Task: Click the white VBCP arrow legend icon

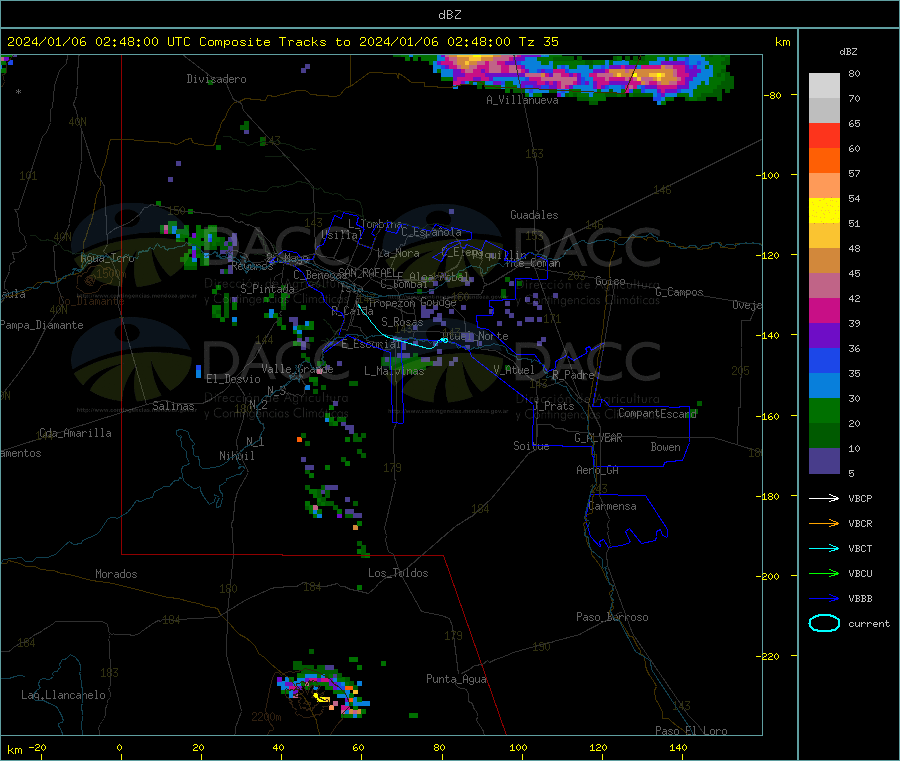Action: coord(824,498)
